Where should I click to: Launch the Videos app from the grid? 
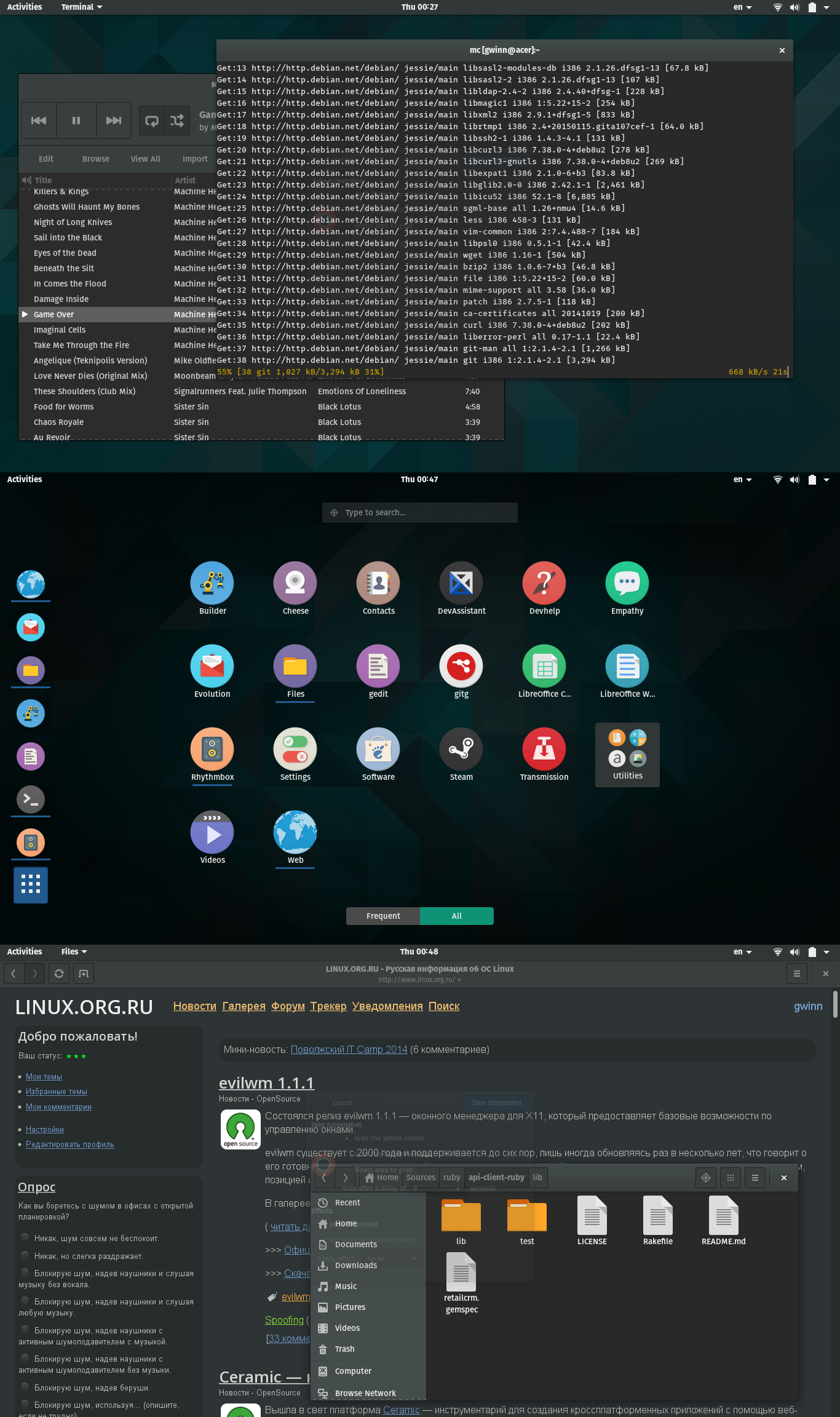tap(212, 838)
